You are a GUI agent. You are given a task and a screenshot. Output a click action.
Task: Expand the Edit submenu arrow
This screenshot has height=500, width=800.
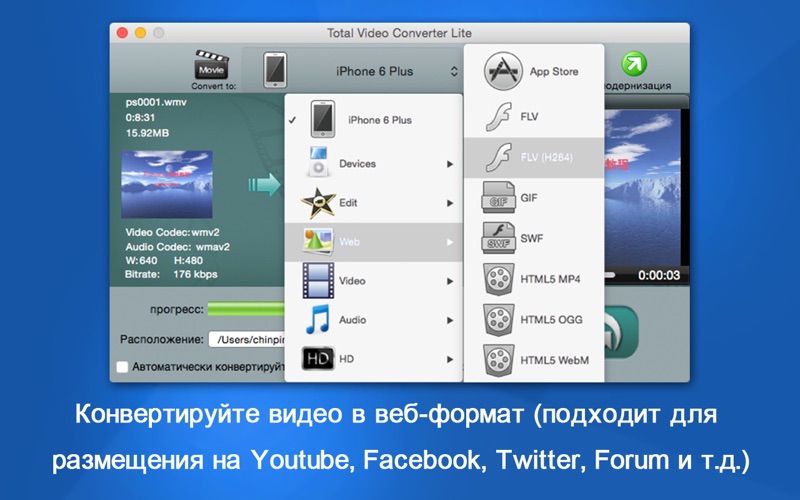[449, 203]
